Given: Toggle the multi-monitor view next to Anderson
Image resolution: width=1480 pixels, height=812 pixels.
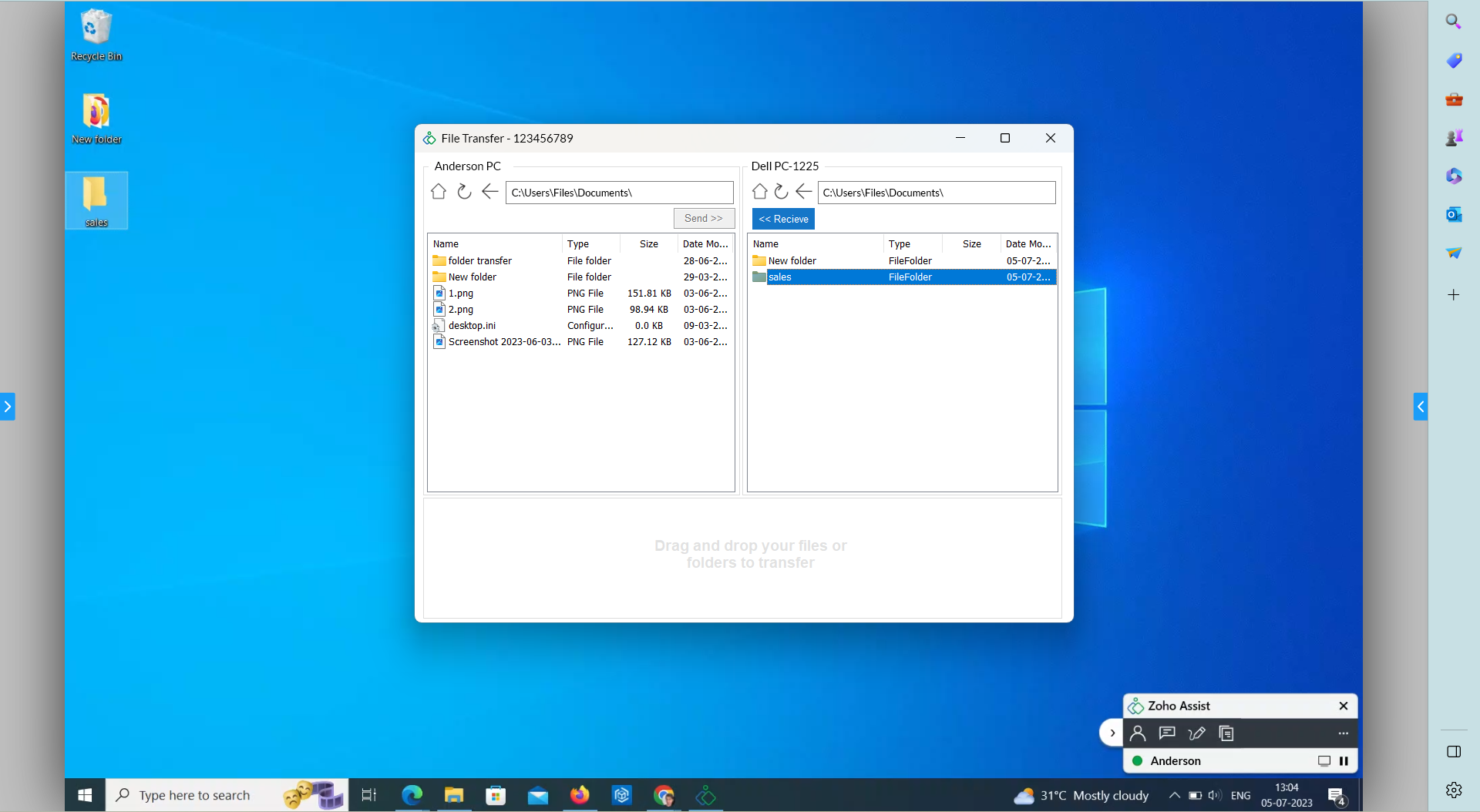Looking at the screenshot, I should 1325,760.
